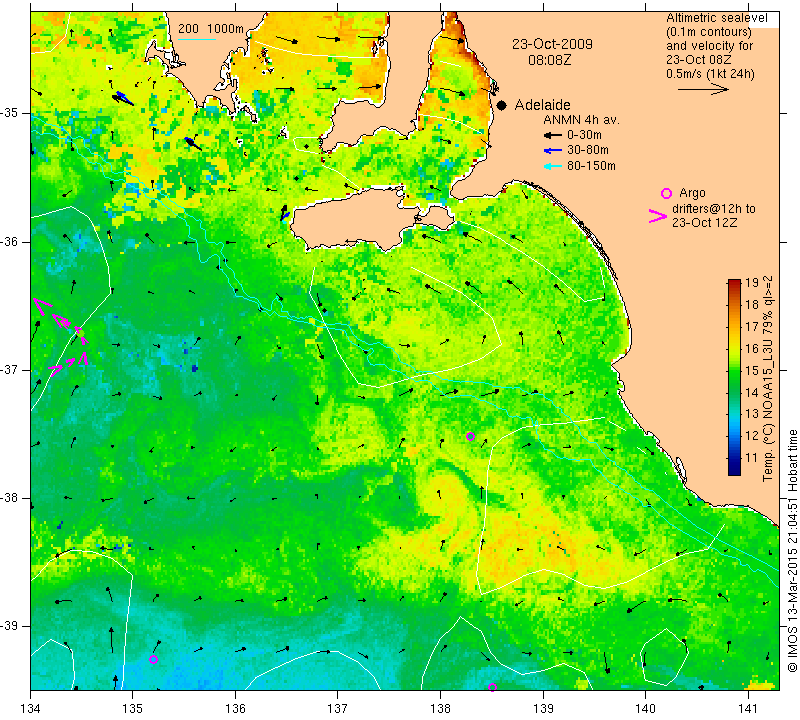
Task: Click the latitude axis label -37
Action: (10, 369)
